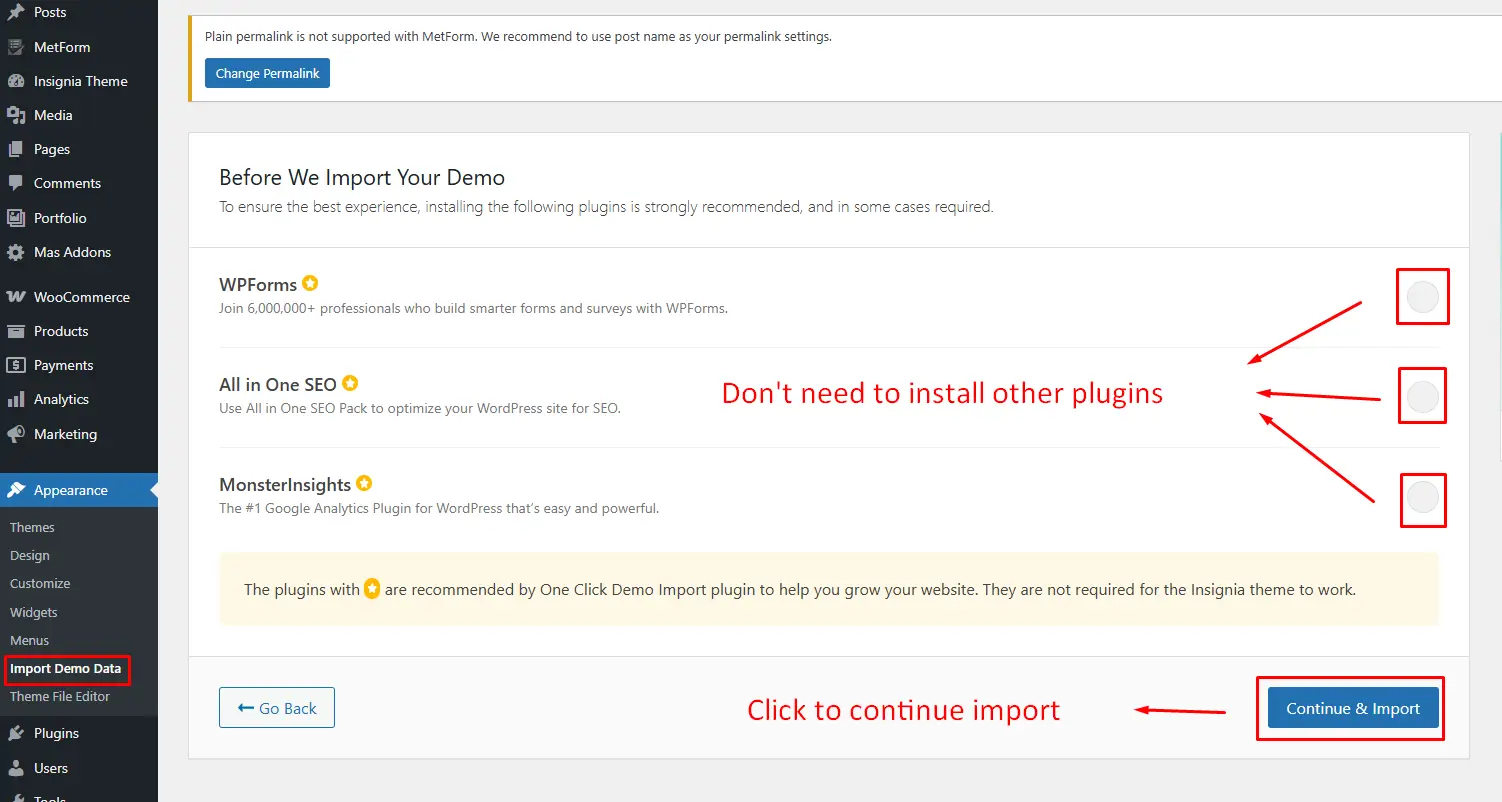Click the "Join 6,000,000+ professionals" description text
The height and width of the screenshot is (802, 1502).
coord(473,308)
